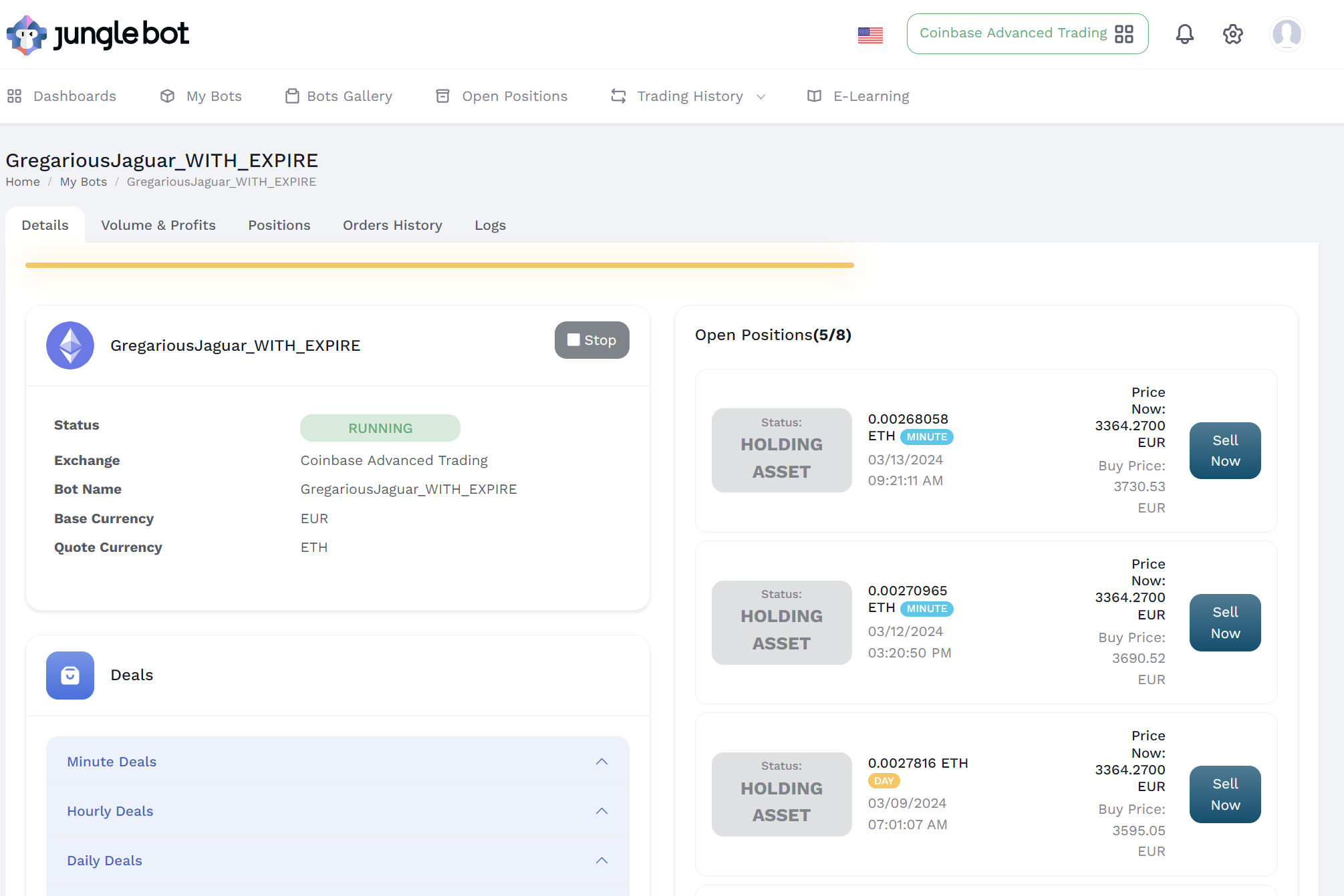The height and width of the screenshot is (896, 1344).
Task: Click the Deals shopping bag icon
Action: coord(70,676)
